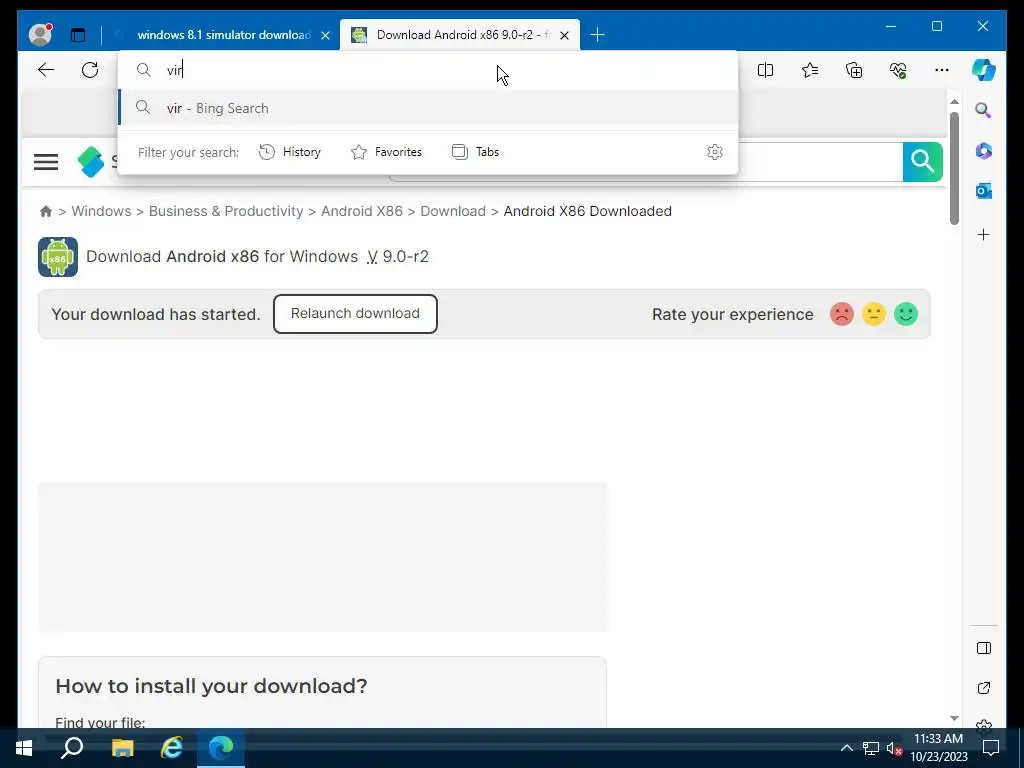Screen dimensions: 1024x768
Task: Open sidebar Search icon
Action: pos(984,110)
